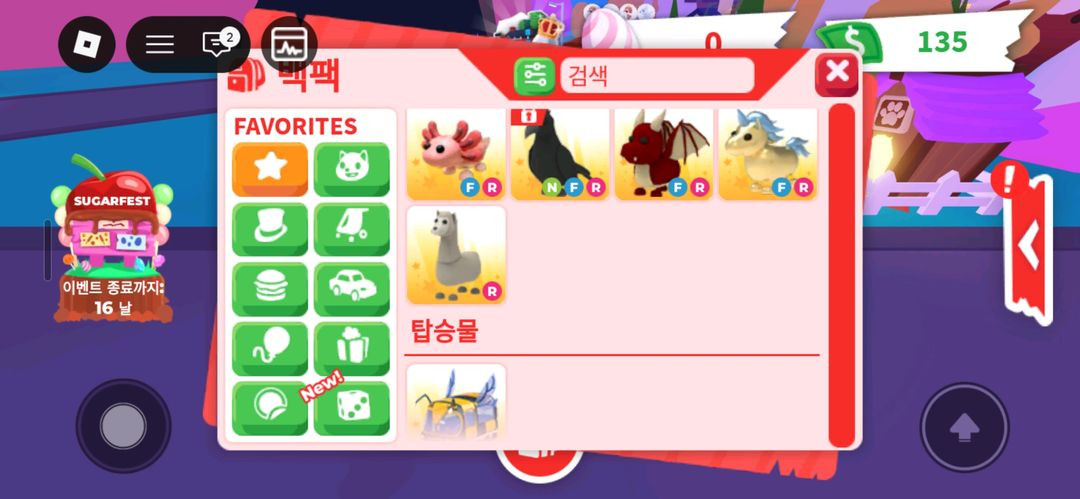
Task: Open the gift box category
Action: [x=352, y=349]
